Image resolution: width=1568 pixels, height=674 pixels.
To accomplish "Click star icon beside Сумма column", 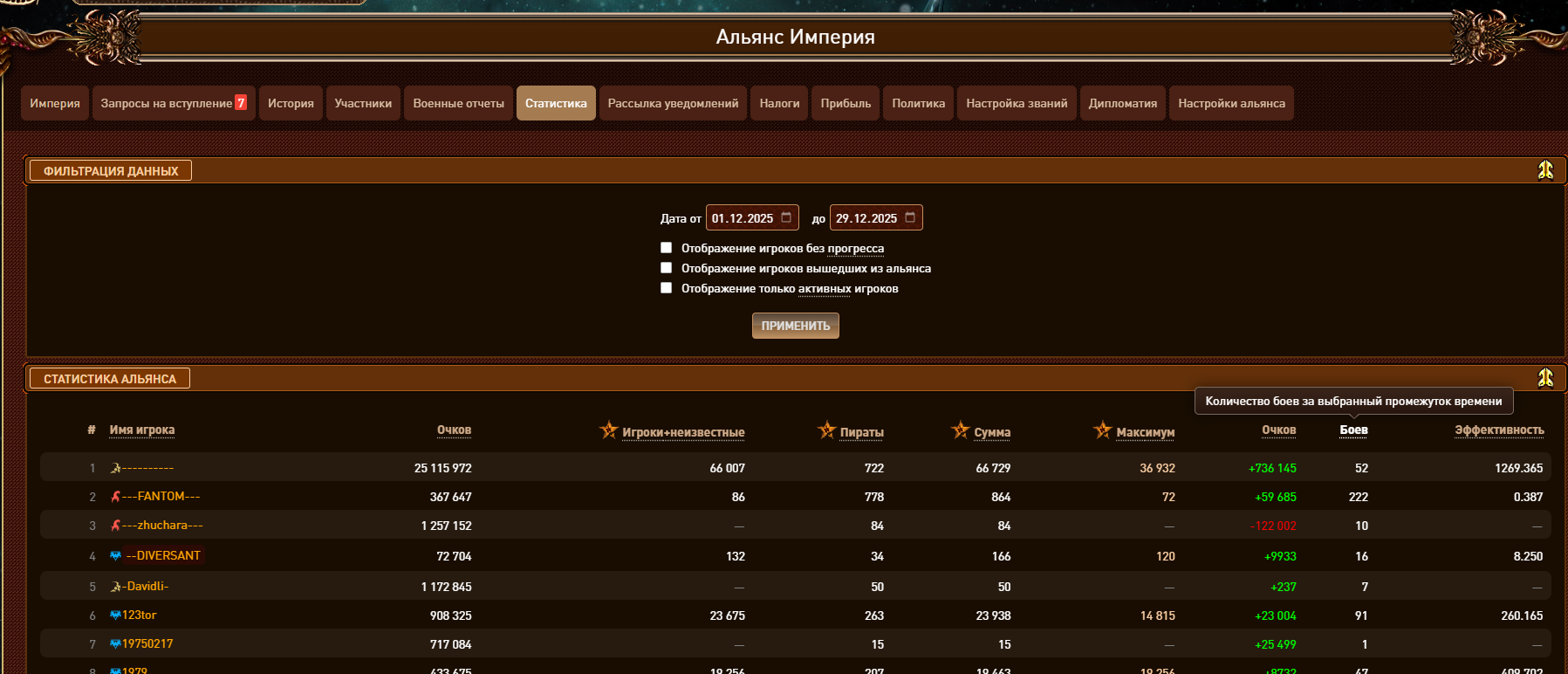I will (x=961, y=430).
